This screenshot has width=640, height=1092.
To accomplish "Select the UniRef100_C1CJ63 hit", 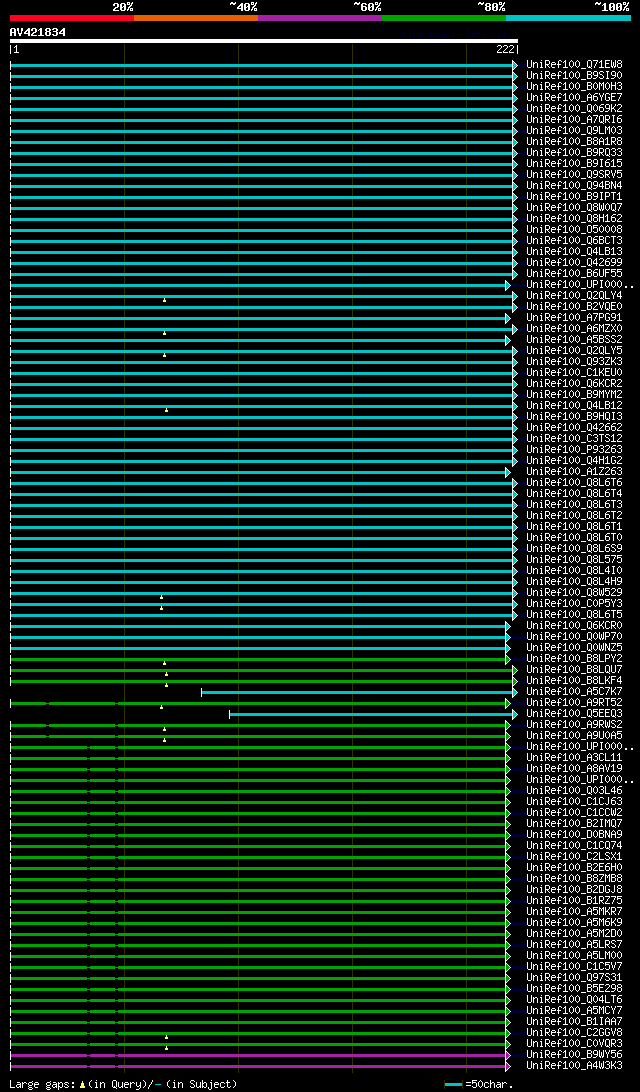I will coord(574,802).
